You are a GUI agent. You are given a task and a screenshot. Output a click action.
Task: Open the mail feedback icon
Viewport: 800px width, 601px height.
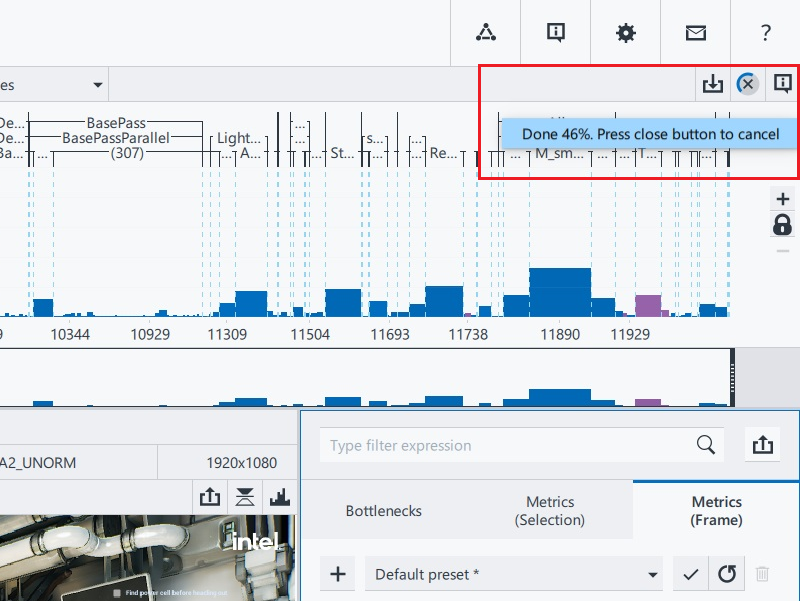coord(695,33)
